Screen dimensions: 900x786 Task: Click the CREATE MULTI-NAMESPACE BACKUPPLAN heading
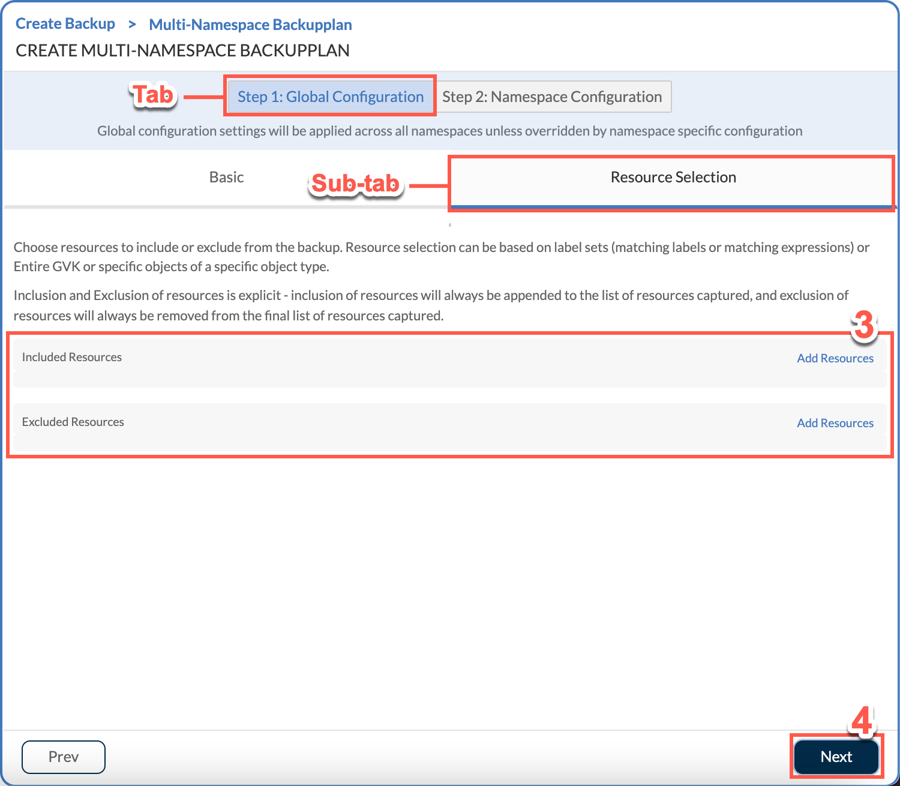point(183,50)
